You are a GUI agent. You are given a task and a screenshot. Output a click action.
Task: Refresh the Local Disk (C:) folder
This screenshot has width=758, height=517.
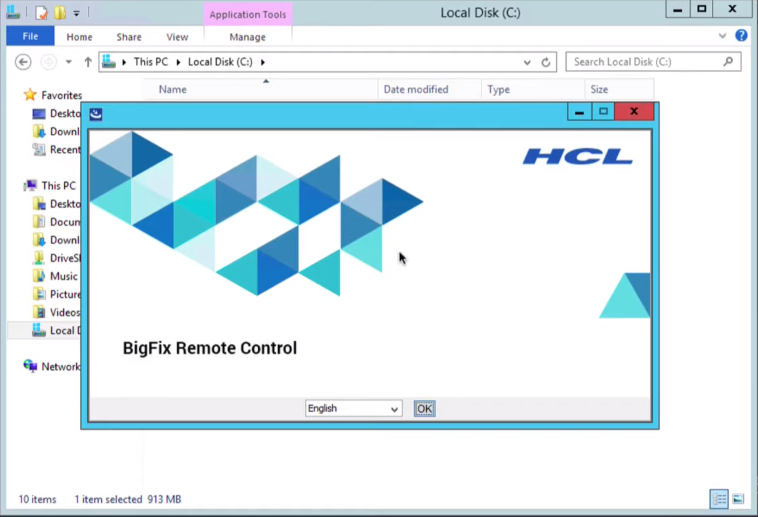tap(546, 62)
